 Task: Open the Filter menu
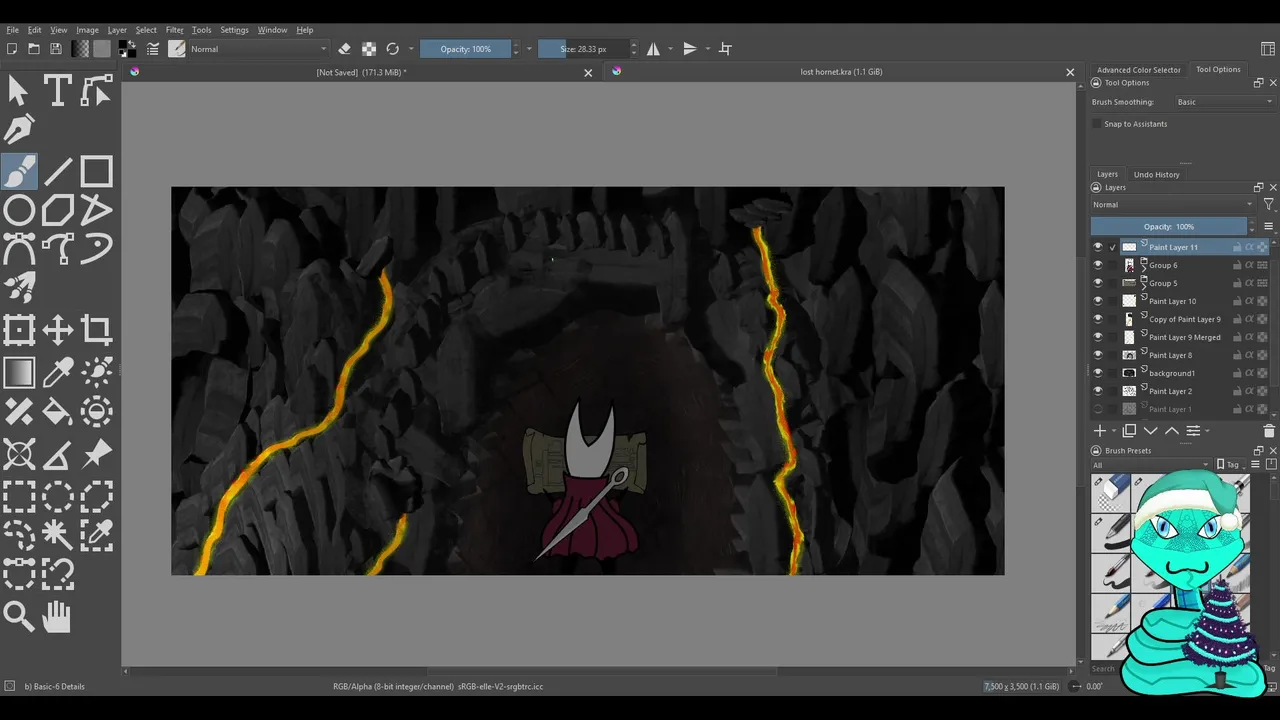pos(174,30)
